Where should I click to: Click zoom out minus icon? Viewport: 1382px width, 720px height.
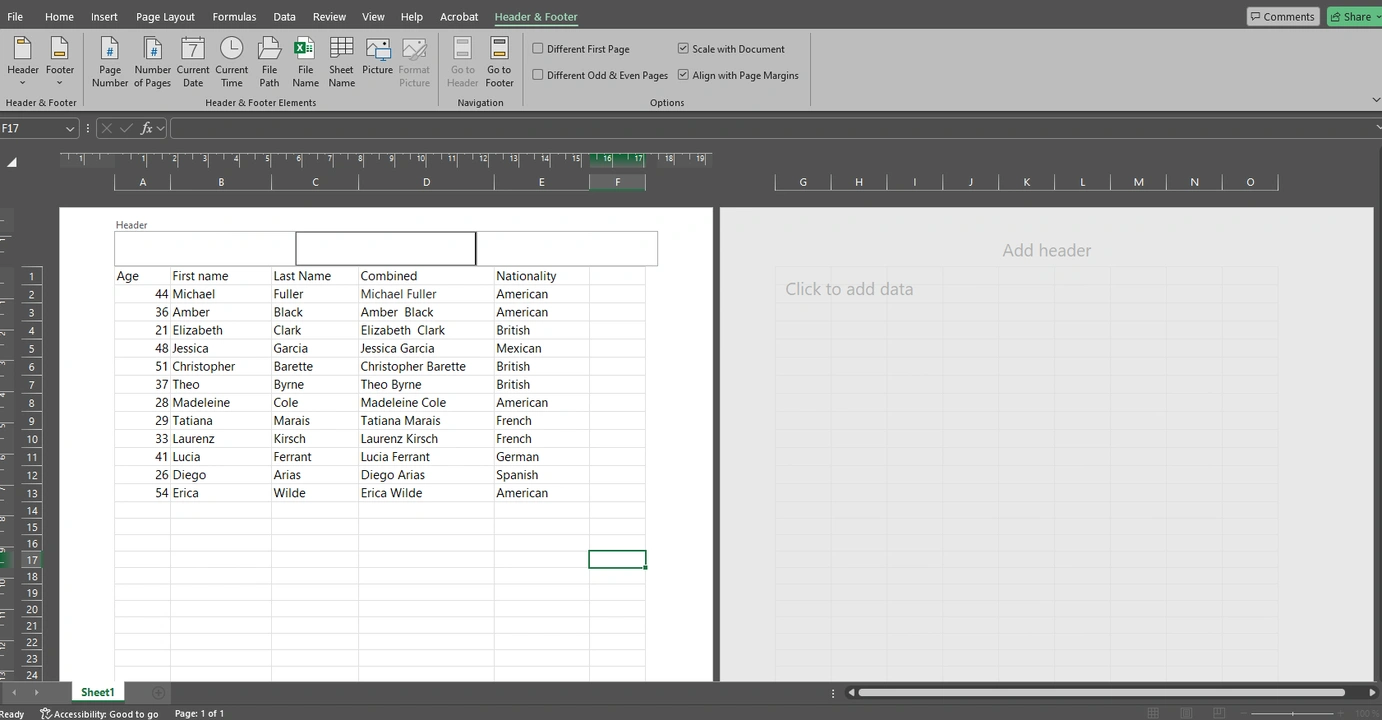1245,713
